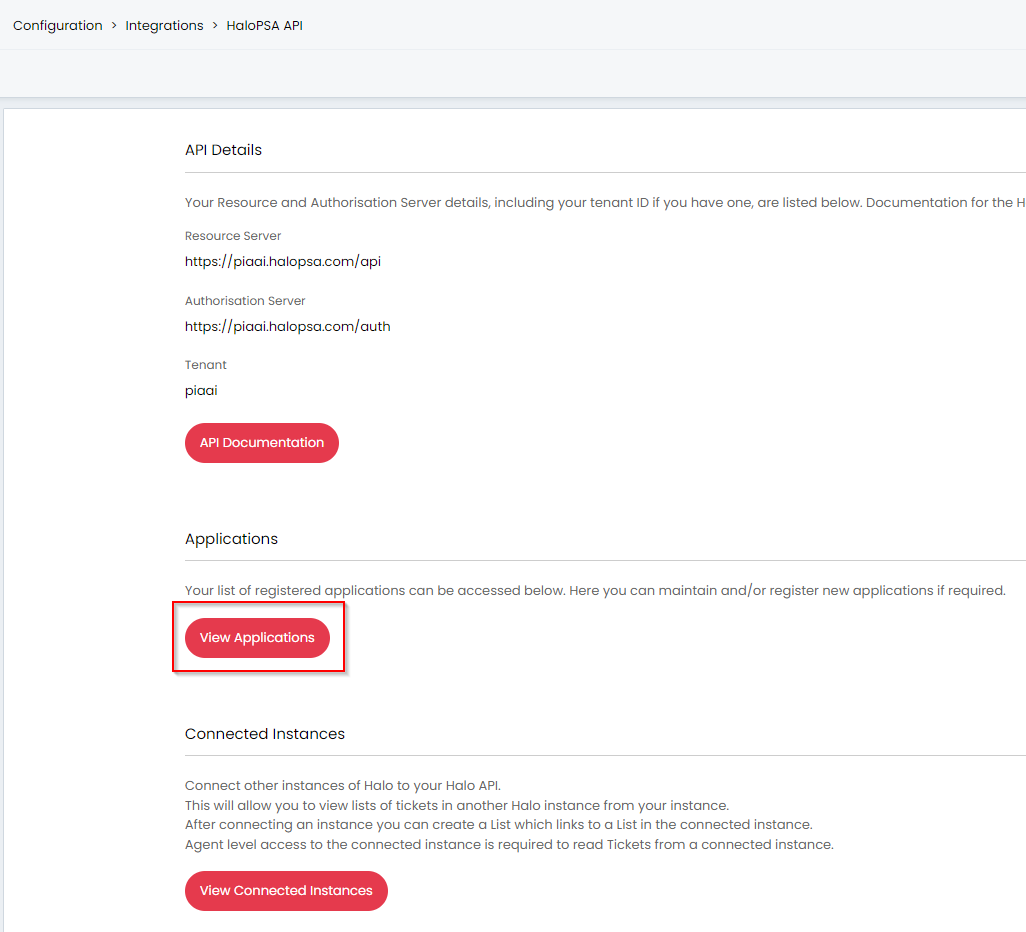Select the Authorisation Server URL text
This screenshot has height=932, width=1026.
287,327
